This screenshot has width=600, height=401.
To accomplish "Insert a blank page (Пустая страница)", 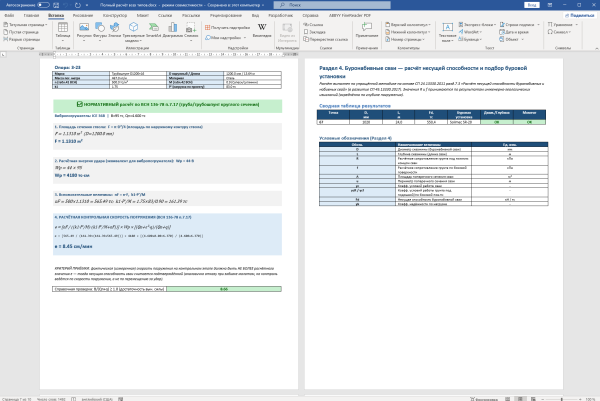I will [21, 32].
